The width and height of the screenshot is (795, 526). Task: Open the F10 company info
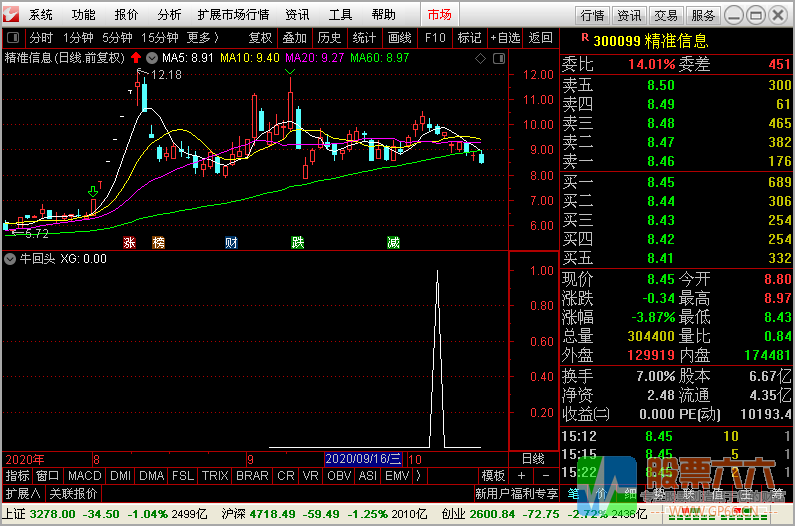point(435,38)
